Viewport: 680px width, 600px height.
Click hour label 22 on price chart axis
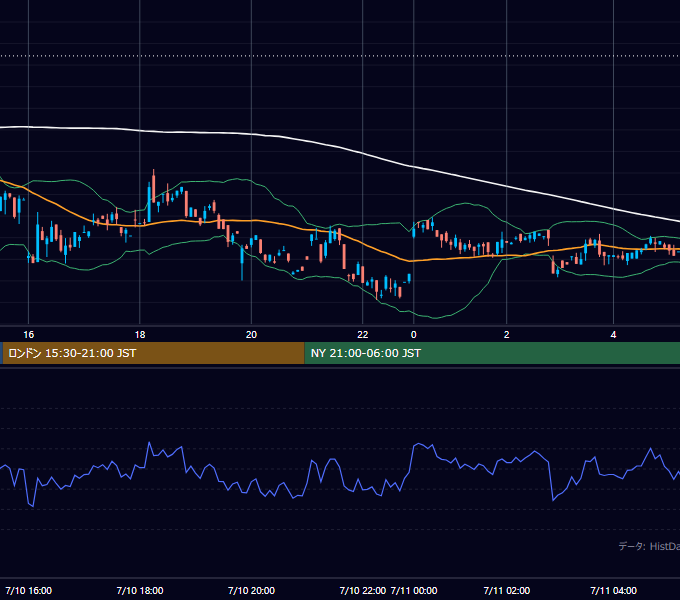tap(363, 335)
